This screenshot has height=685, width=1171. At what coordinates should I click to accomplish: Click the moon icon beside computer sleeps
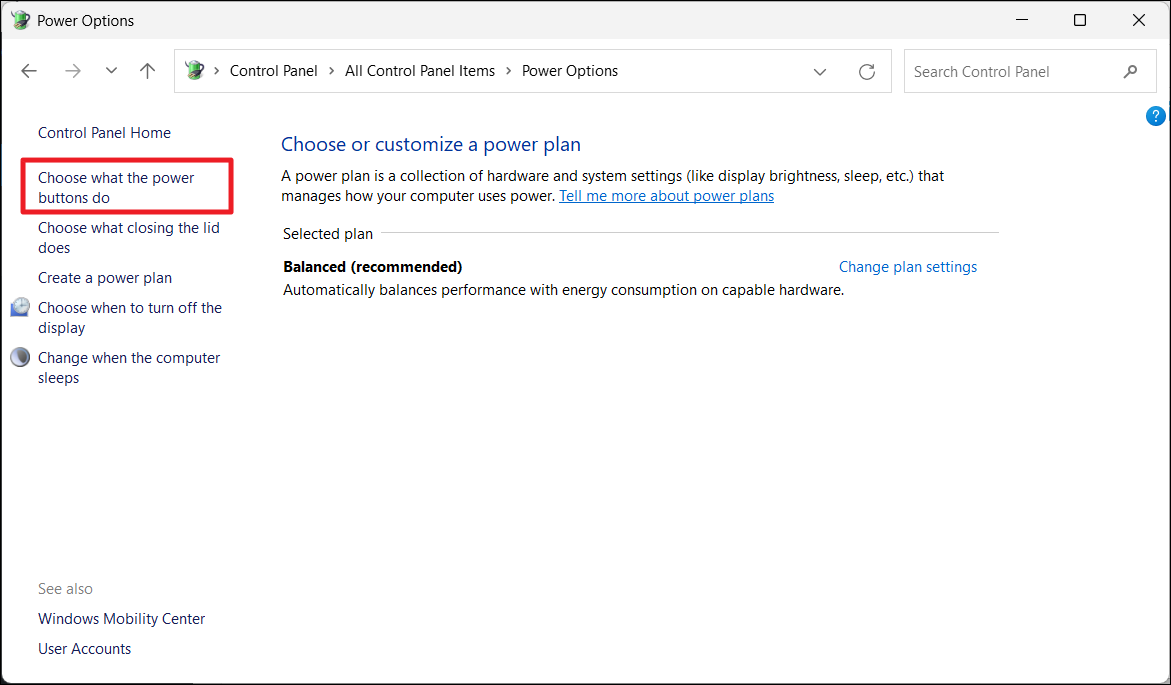tap(20, 358)
